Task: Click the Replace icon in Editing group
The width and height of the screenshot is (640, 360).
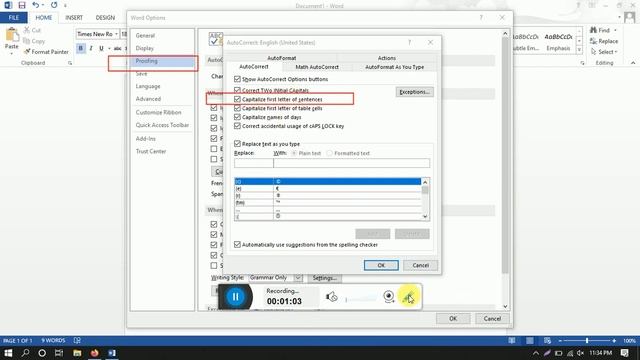Action: coord(593,41)
